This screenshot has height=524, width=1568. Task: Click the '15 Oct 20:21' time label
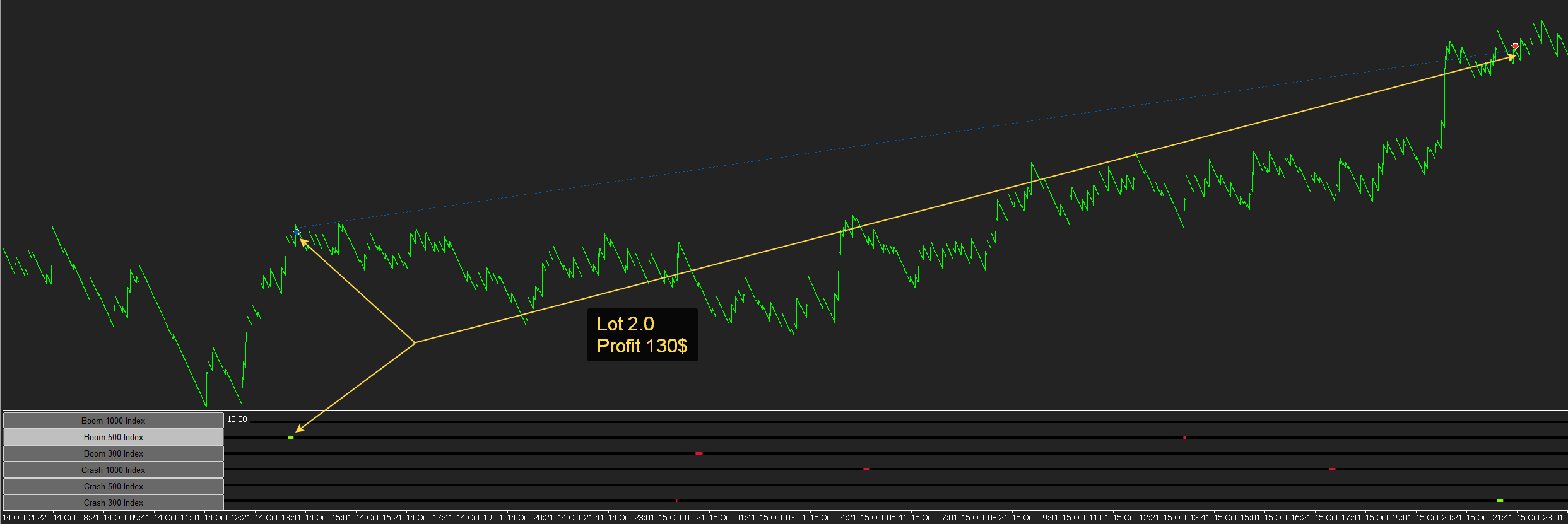coord(1439,518)
